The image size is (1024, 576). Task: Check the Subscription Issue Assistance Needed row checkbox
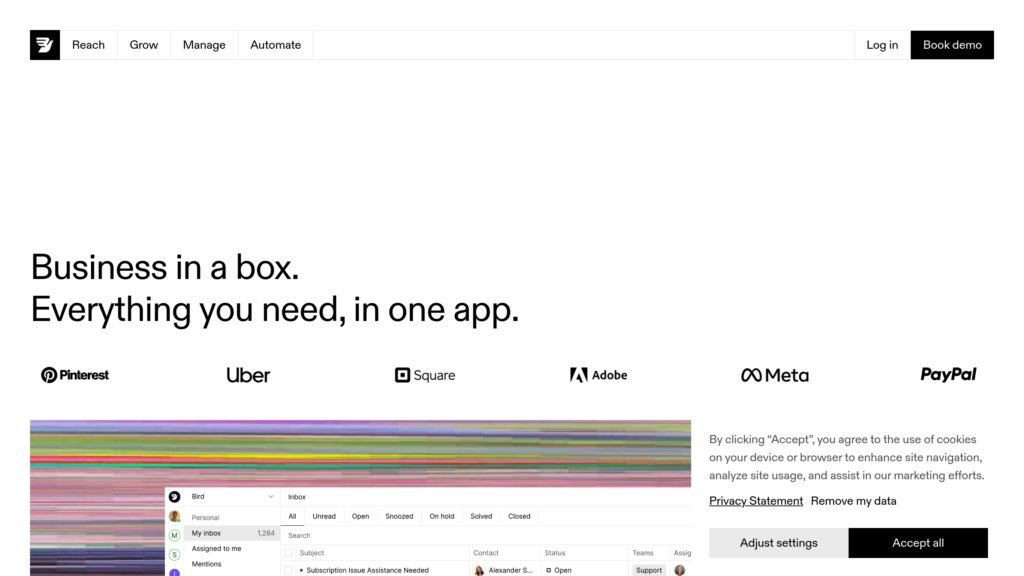tap(289, 570)
